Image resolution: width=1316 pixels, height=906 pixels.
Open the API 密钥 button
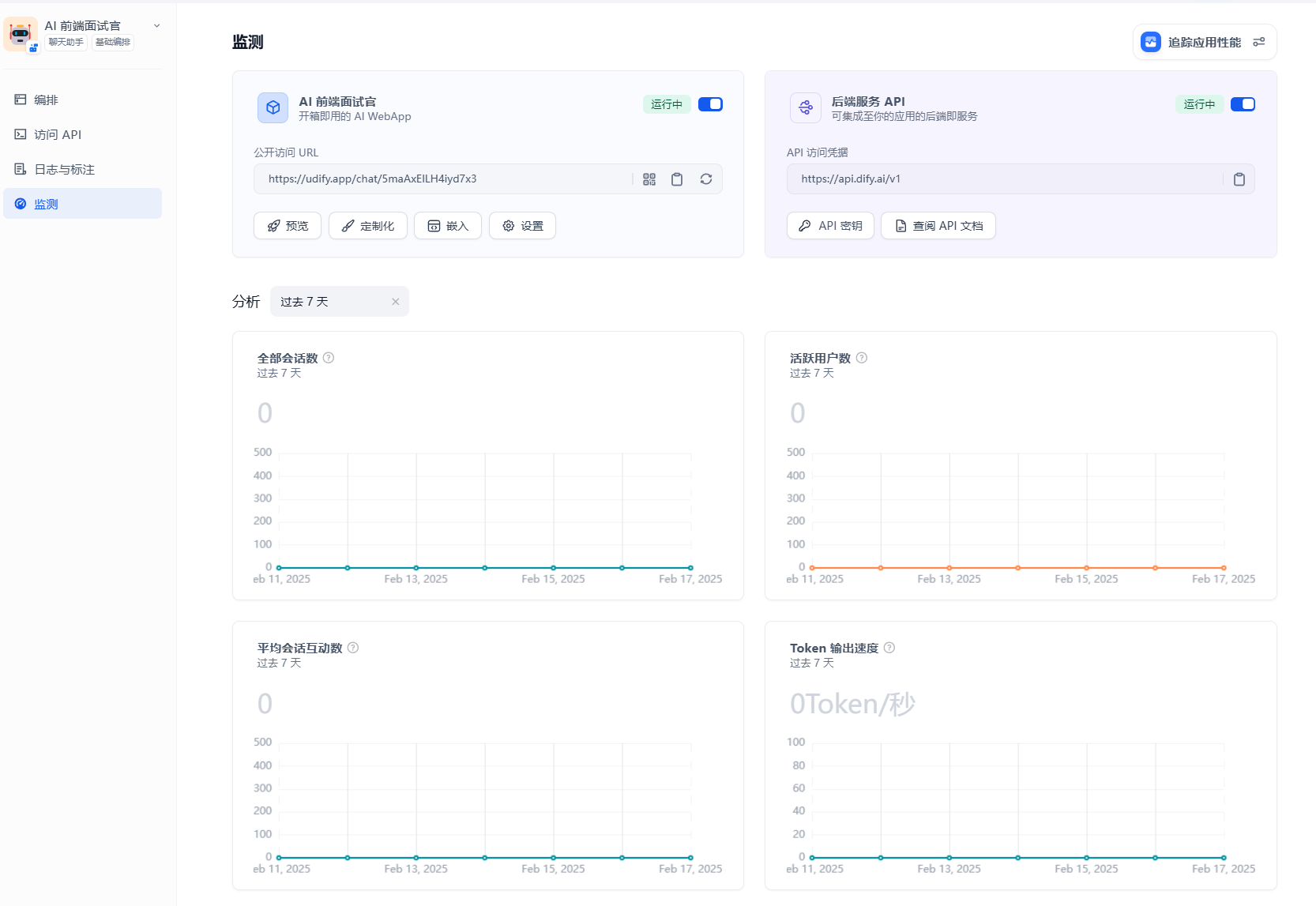click(x=830, y=226)
